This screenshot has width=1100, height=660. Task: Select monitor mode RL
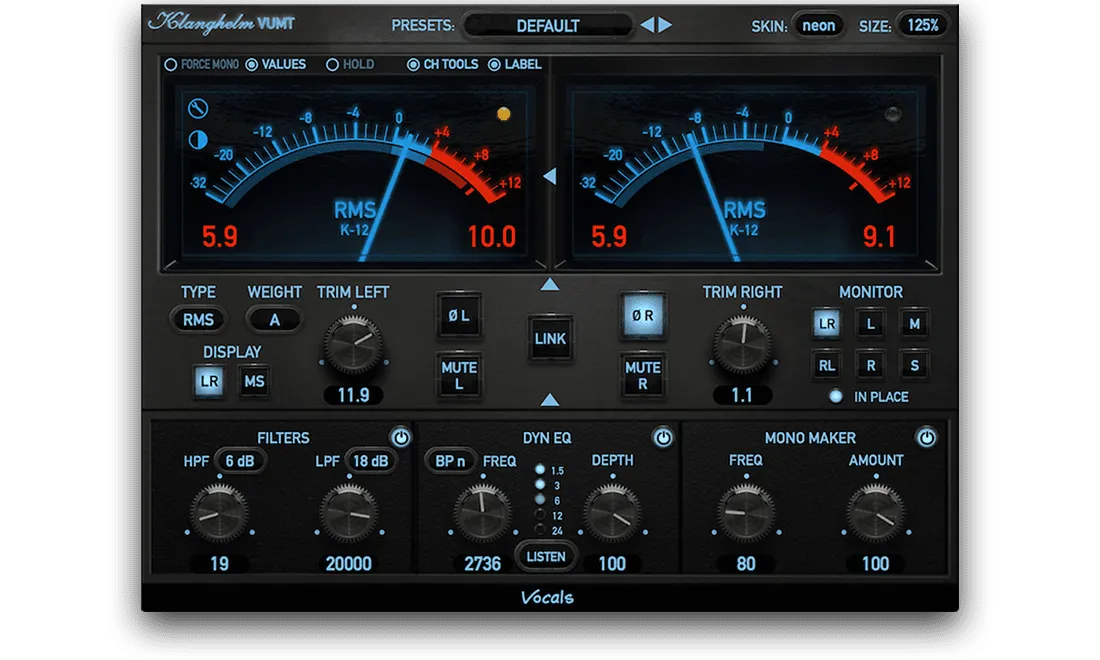[827, 365]
